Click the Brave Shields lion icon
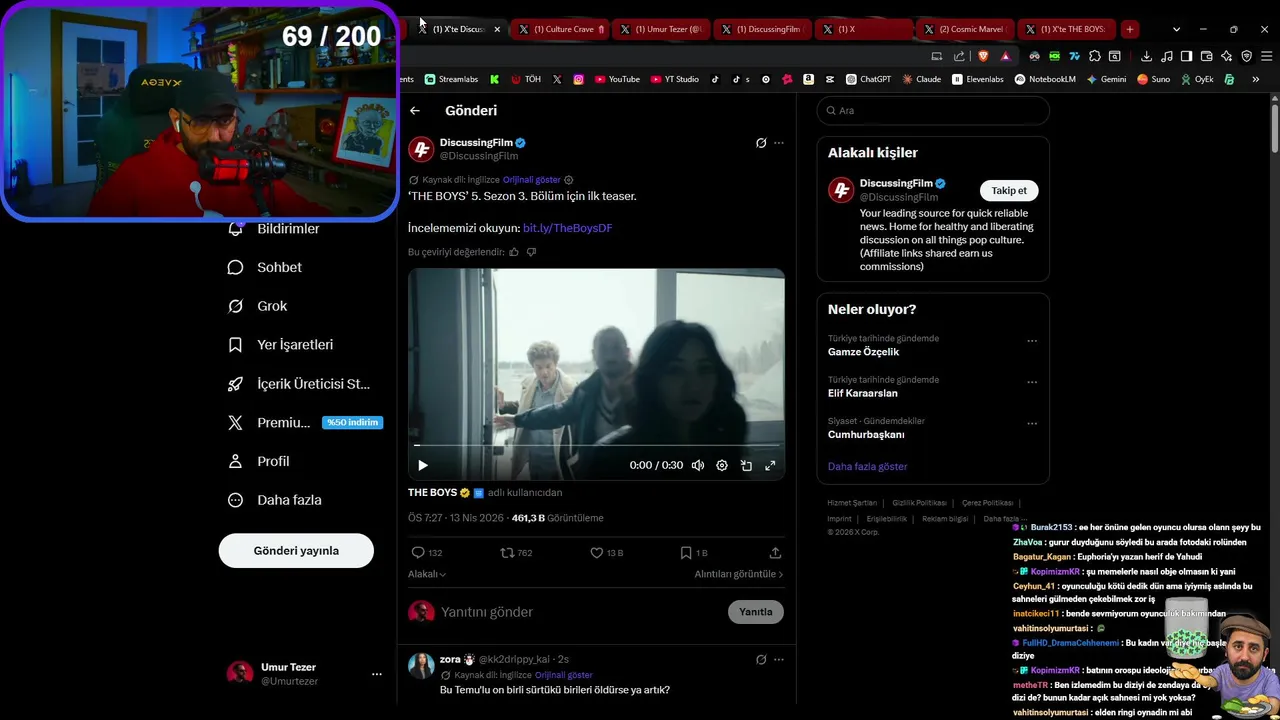The image size is (1280, 720). pos(984,56)
